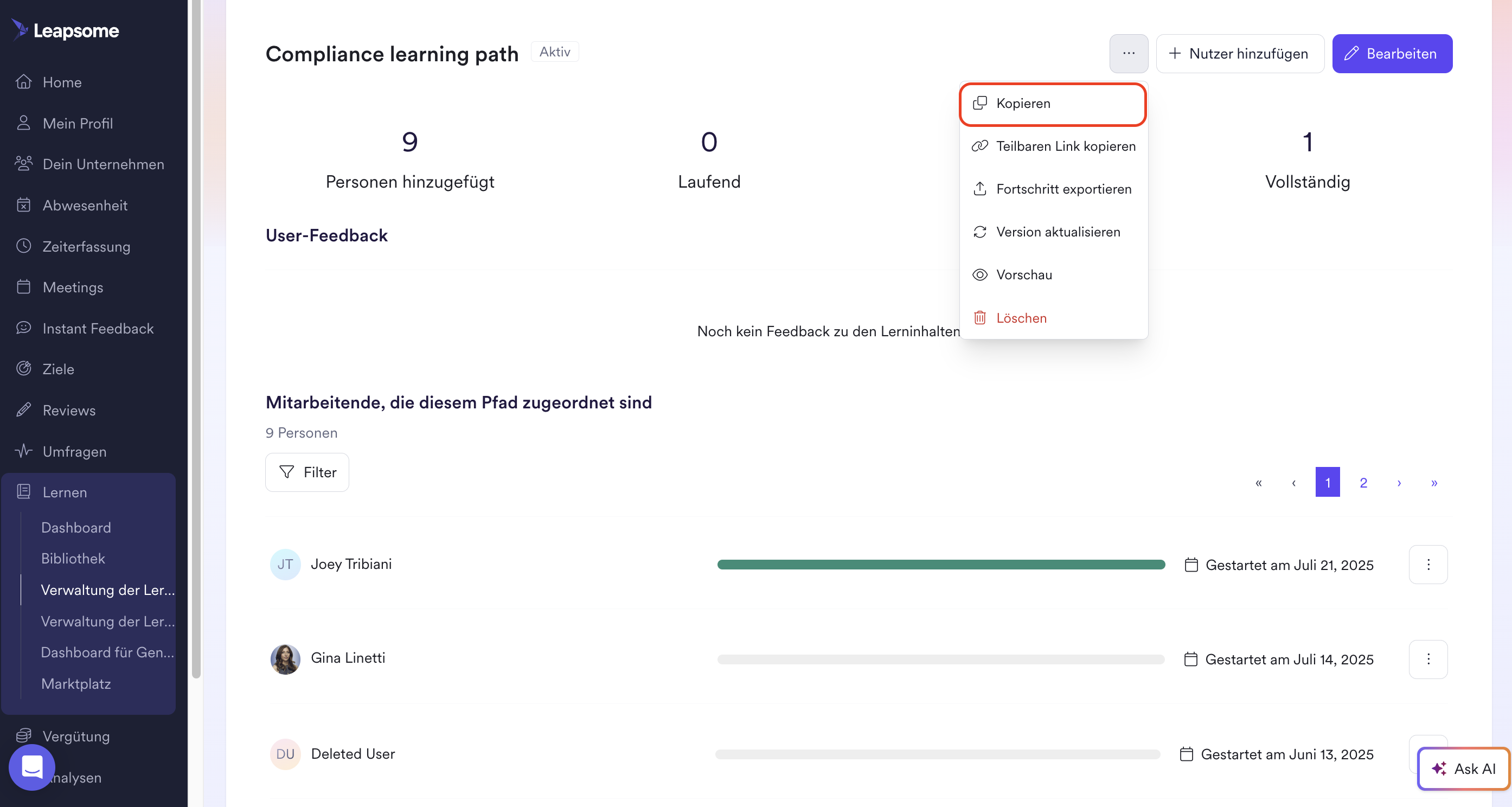Click the Ask AI sparkle button
The image size is (1512, 807).
[1463, 768]
